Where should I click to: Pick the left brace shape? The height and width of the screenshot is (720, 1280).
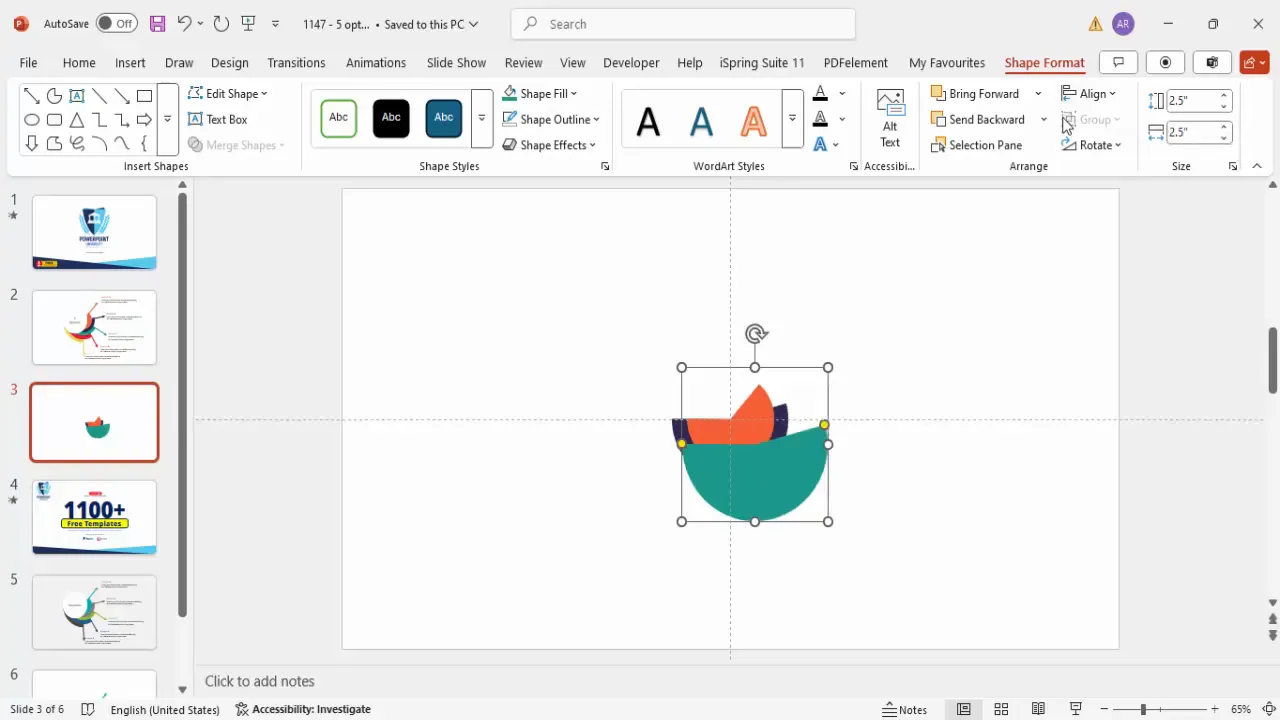pyautogui.click(x=144, y=143)
